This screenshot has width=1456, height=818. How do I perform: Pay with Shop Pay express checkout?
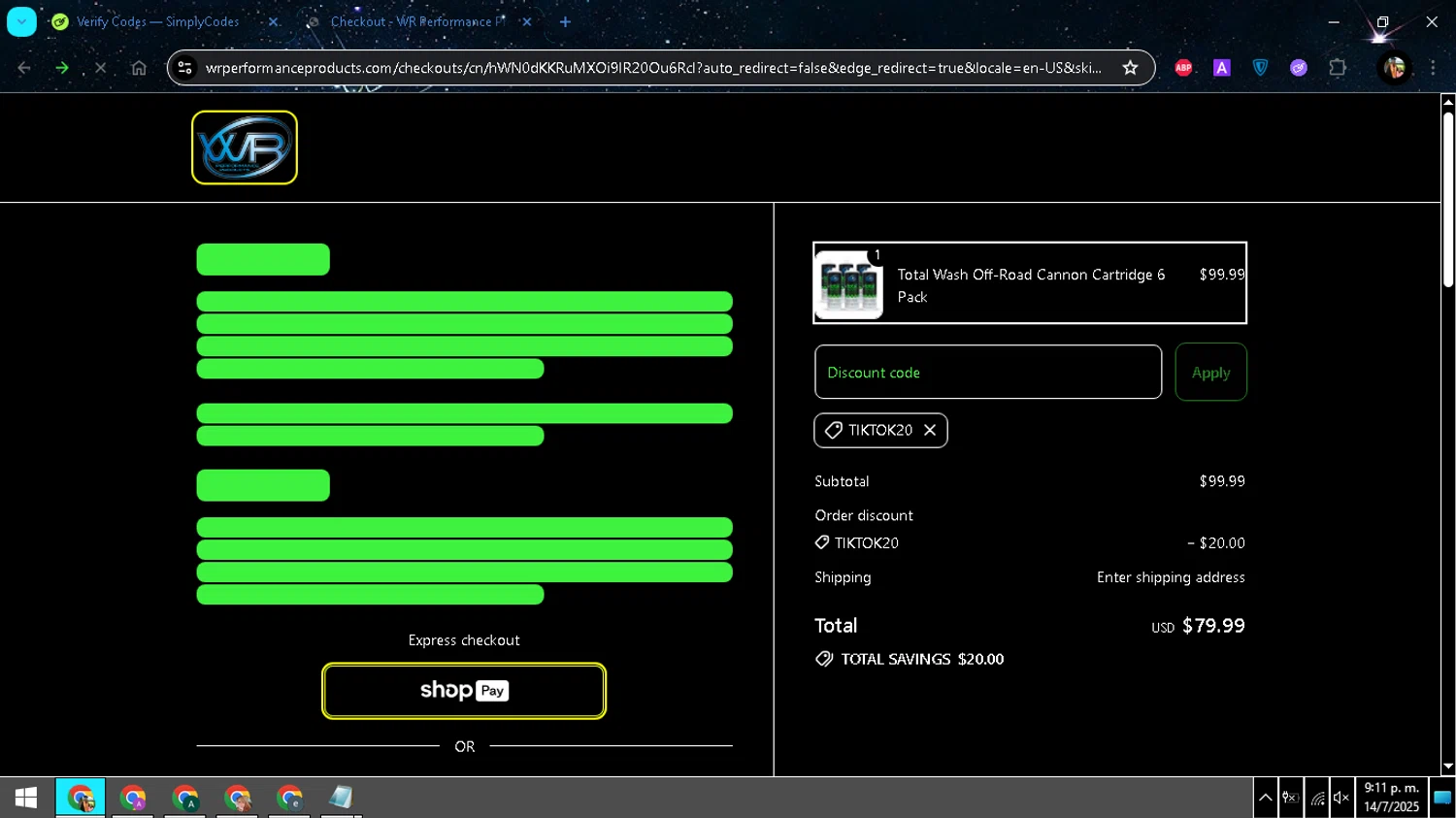point(464,691)
